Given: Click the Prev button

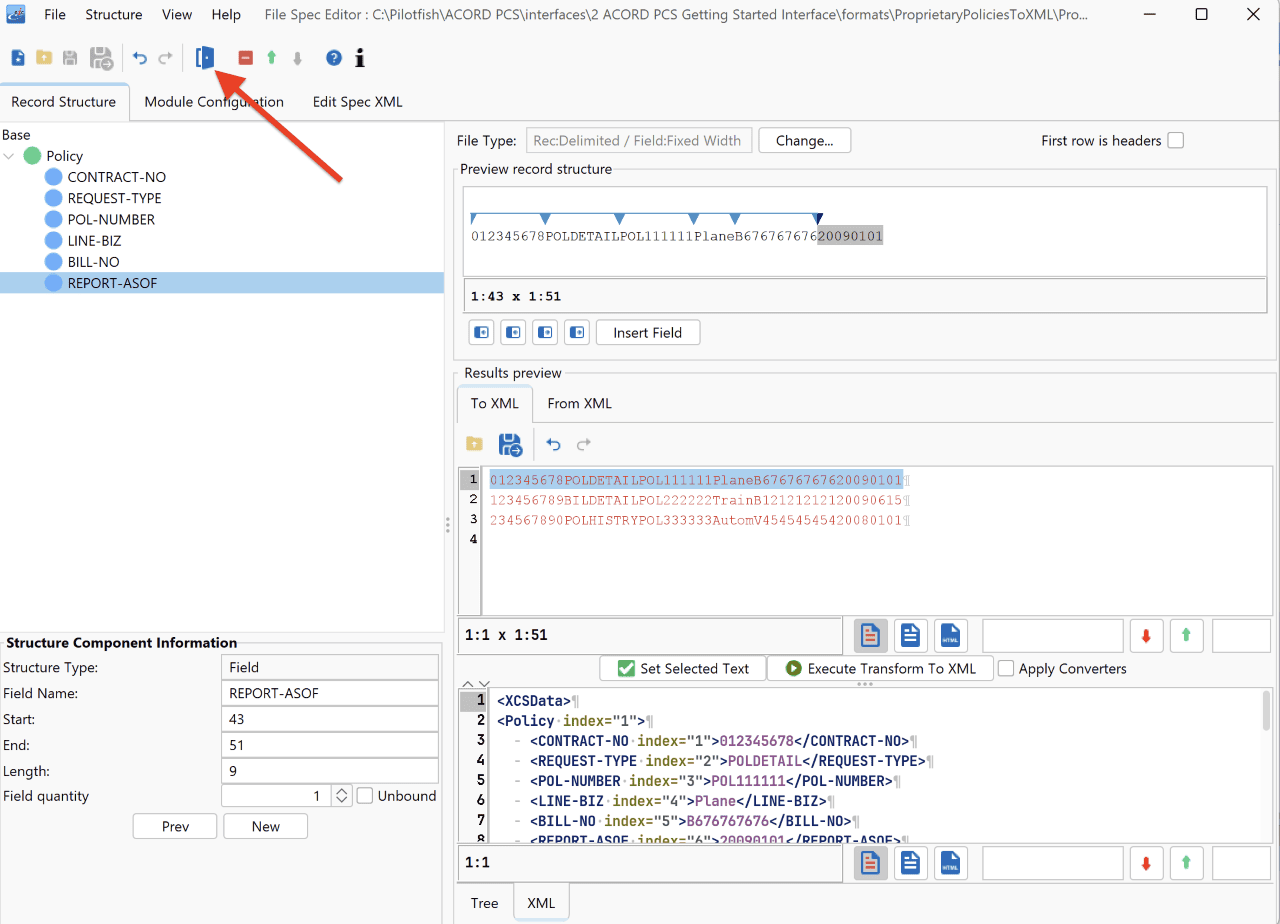Looking at the screenshot, I should coord(175,826).
